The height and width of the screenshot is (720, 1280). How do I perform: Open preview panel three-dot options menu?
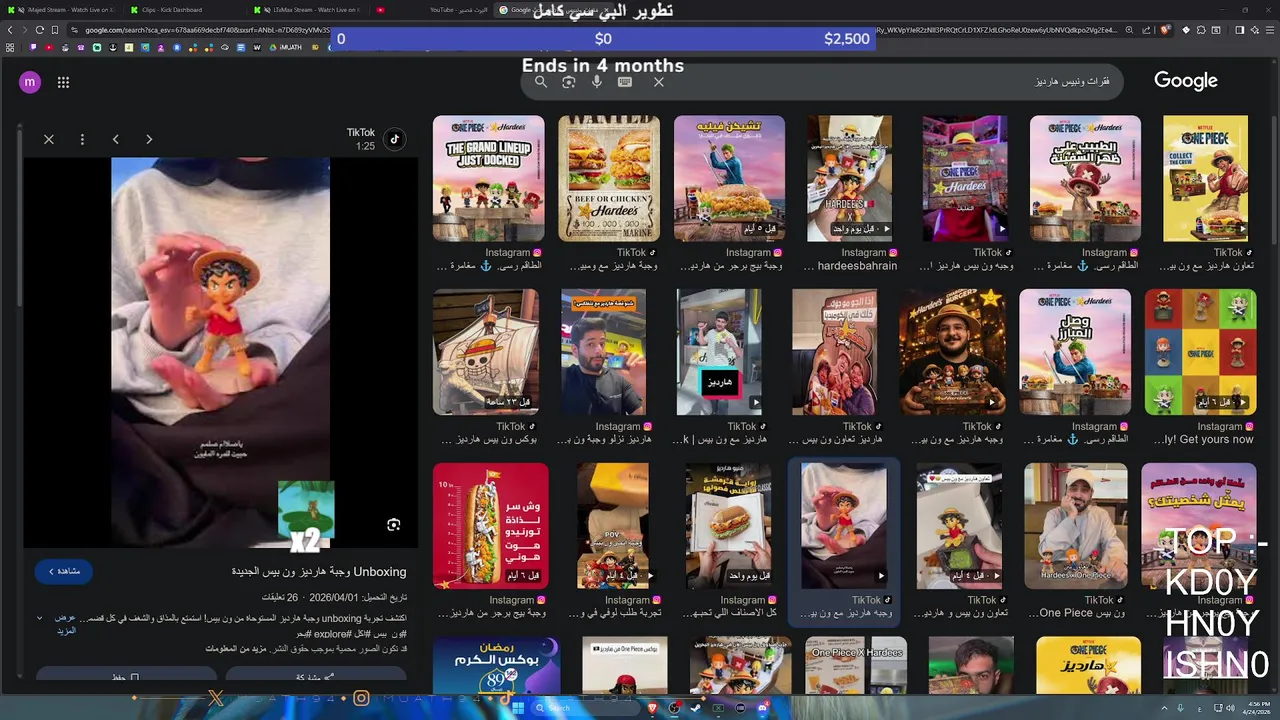coord(82,139)
